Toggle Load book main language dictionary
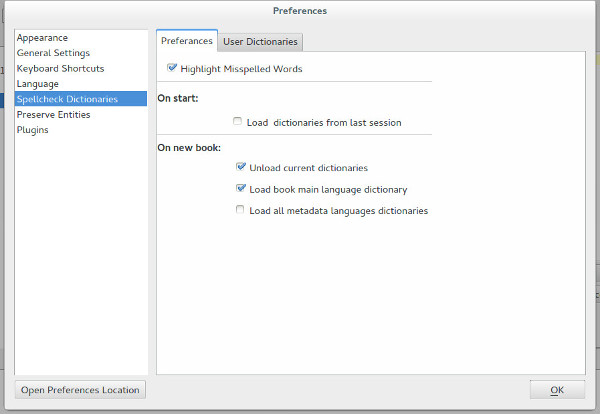Image resolution: width=600 pixels, height=414 pixels. pyautogui.click(x=241, y=189)
